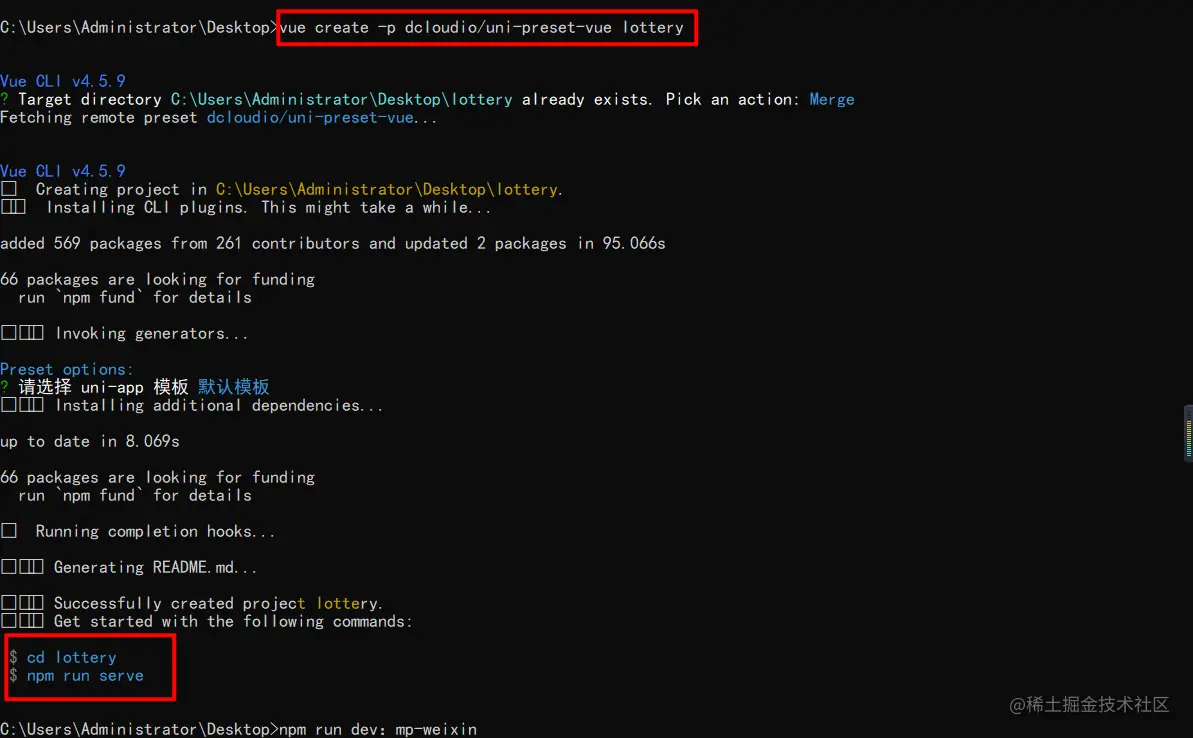Click the 'vue create -p dcloudio/uni-preset-vue lottery' command
This screenshot has height=738, width=1193.
tap(482, 28)
